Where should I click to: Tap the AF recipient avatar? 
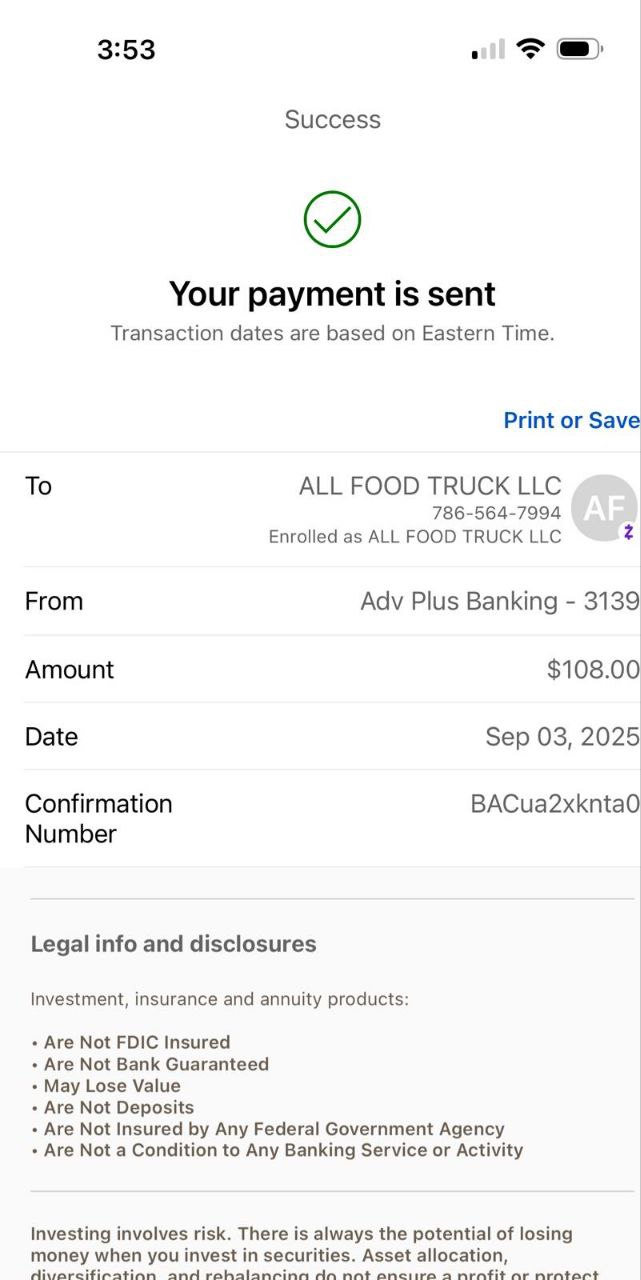coord(603,508)
